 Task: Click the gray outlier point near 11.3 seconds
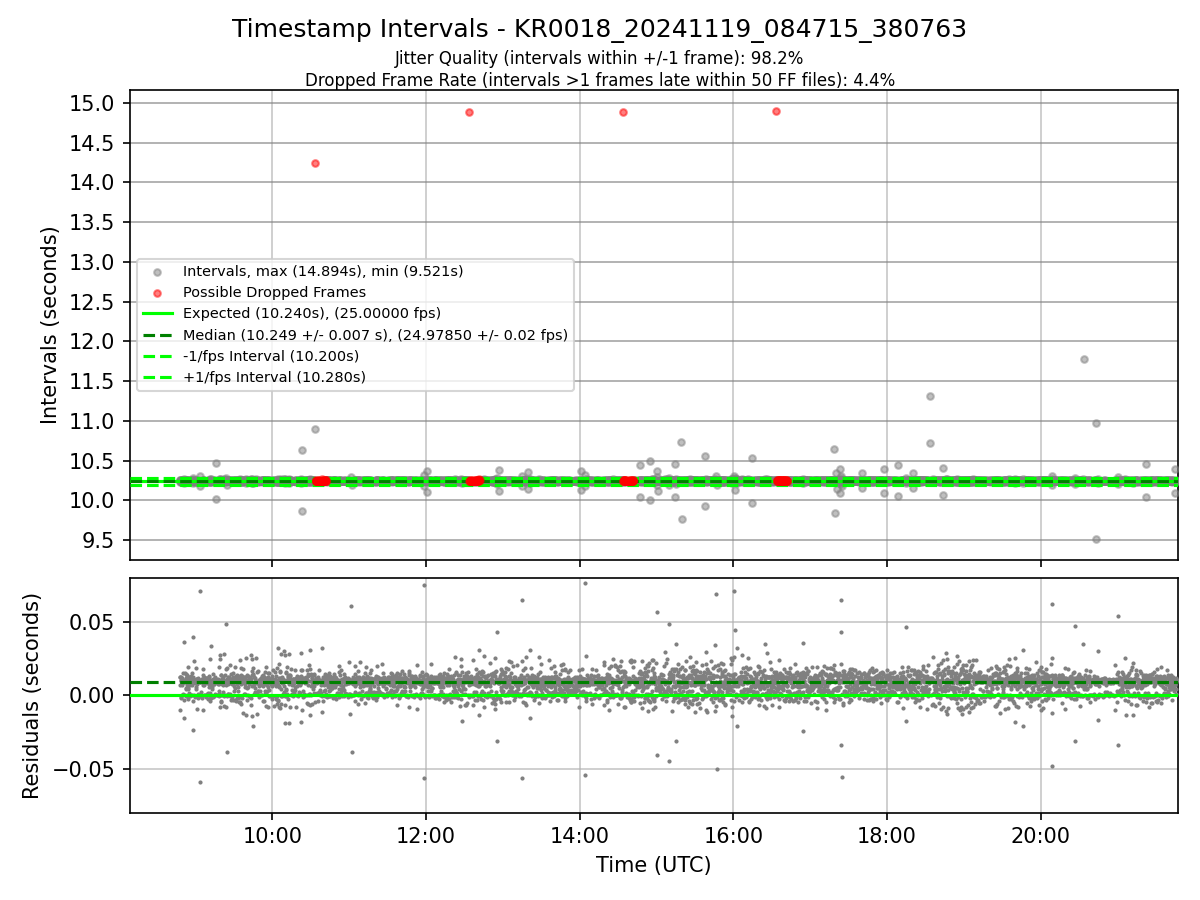pyautogui.click(x=930, y=396)
